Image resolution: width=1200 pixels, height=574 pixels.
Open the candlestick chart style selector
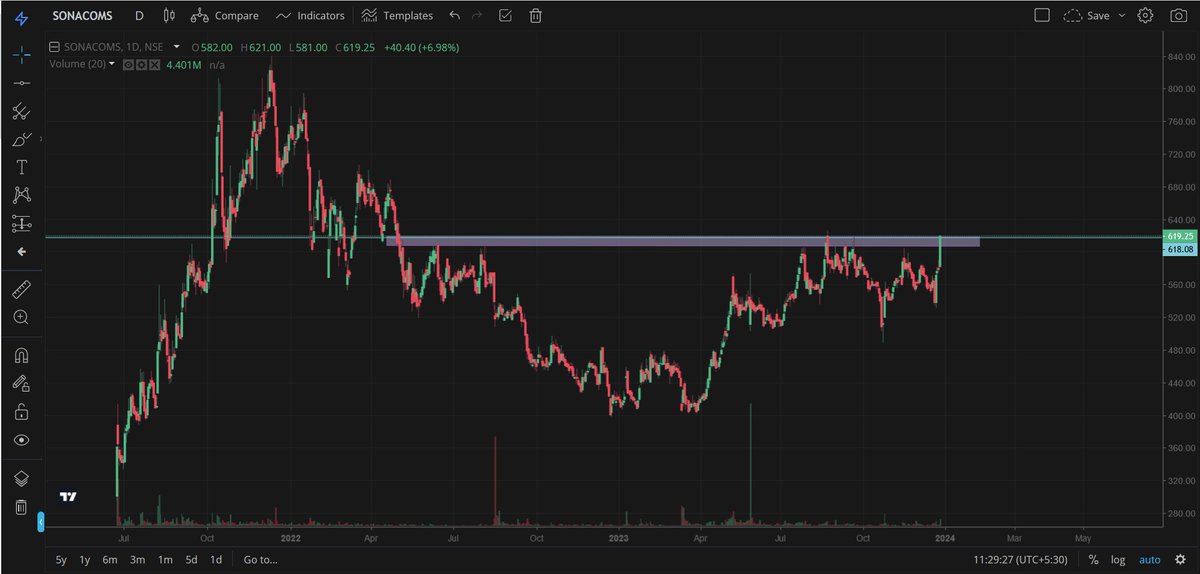pos(167,15)
